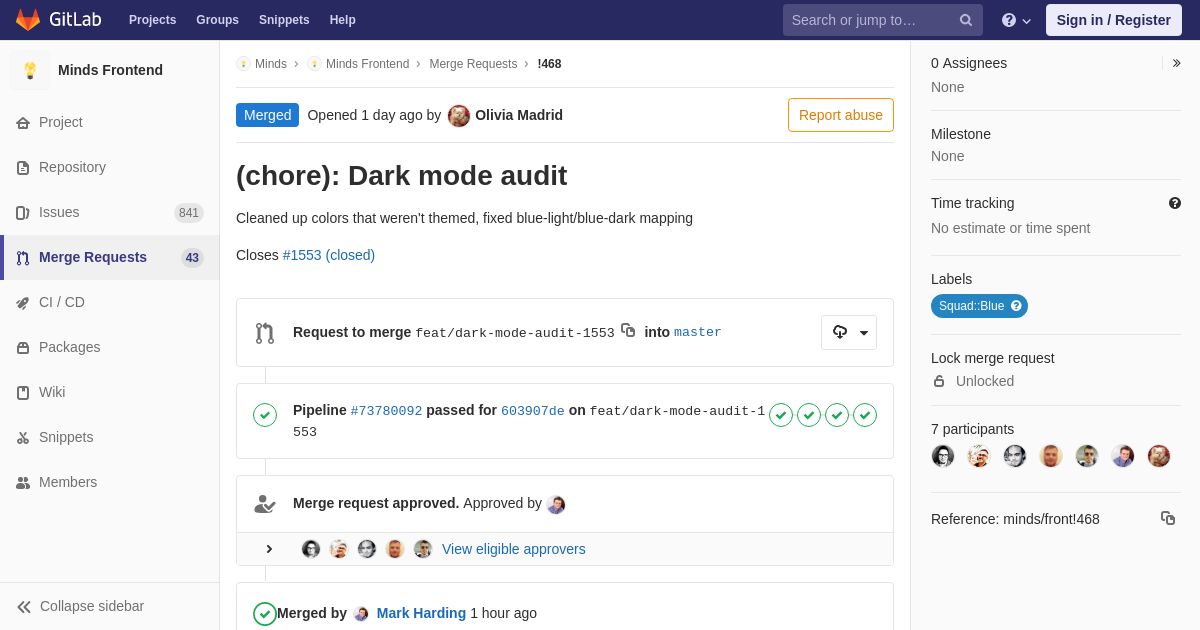Click the Merge Requests sidebar icon
The image size is (1200, 630).
click(23, 258)
